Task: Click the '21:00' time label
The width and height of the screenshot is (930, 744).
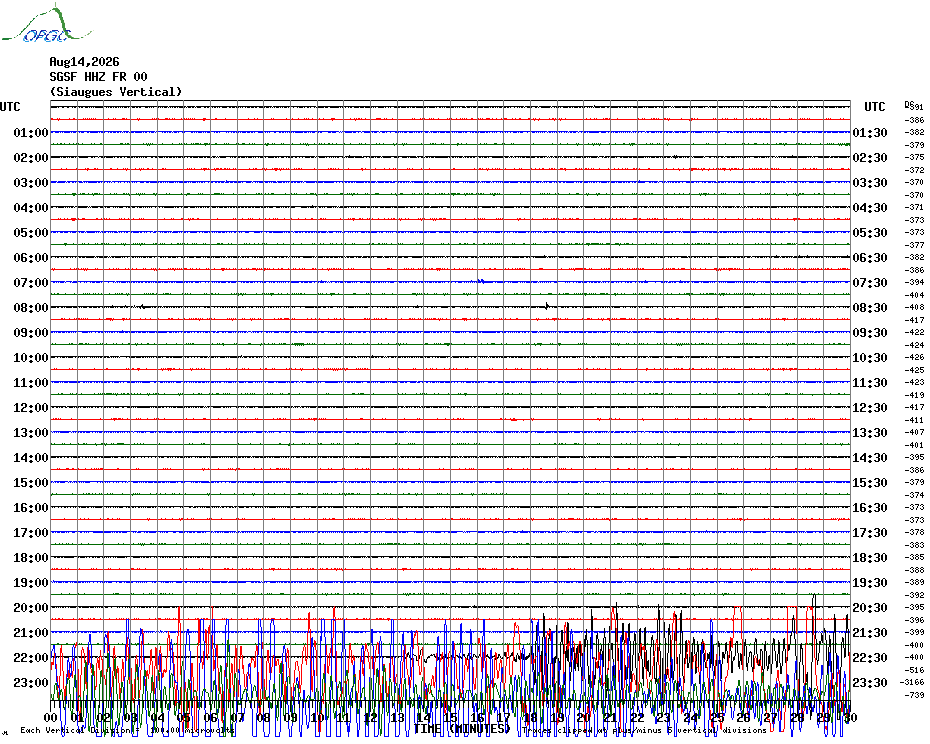Action: tap(31, 632)
